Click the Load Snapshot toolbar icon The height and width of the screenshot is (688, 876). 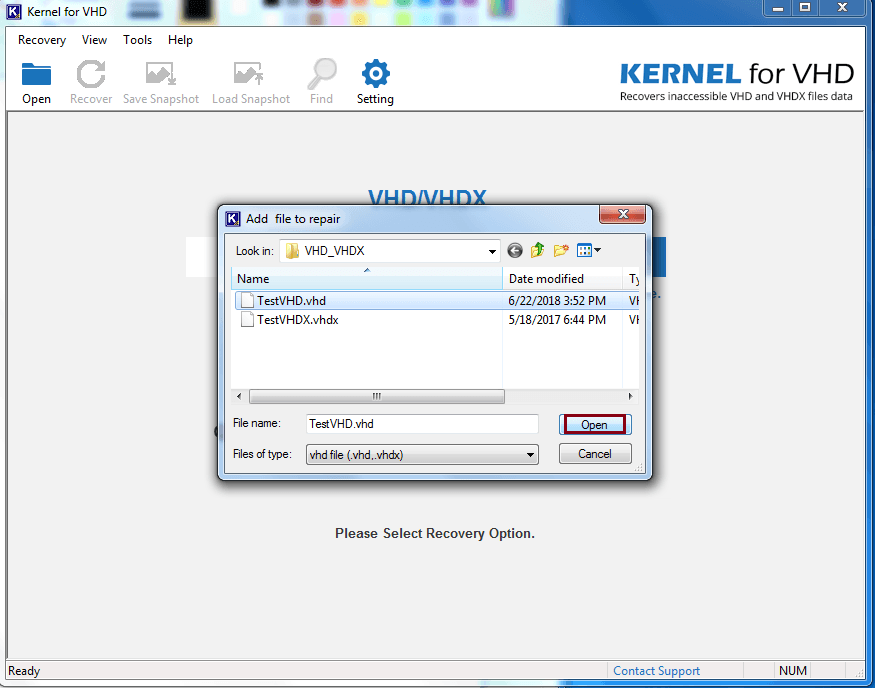click(249, 74)
